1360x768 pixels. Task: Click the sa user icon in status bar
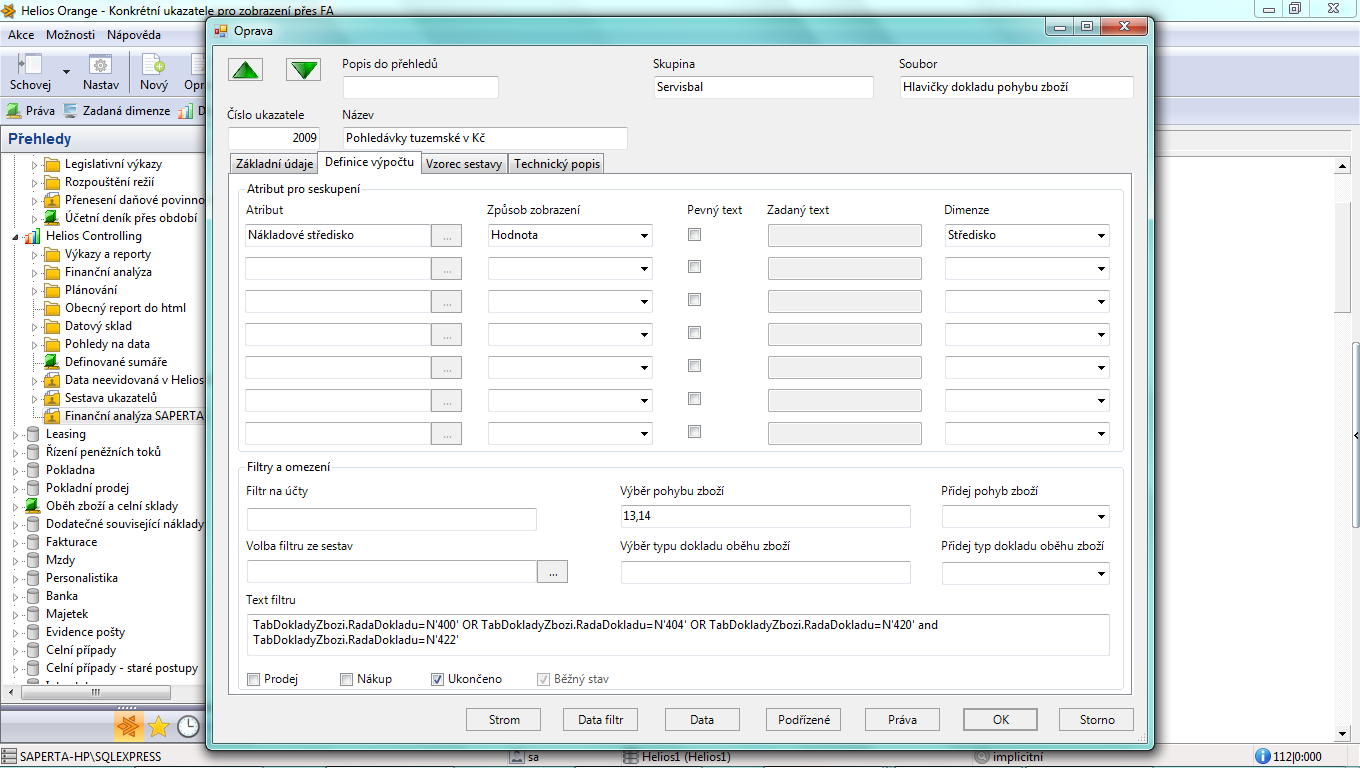517,757
